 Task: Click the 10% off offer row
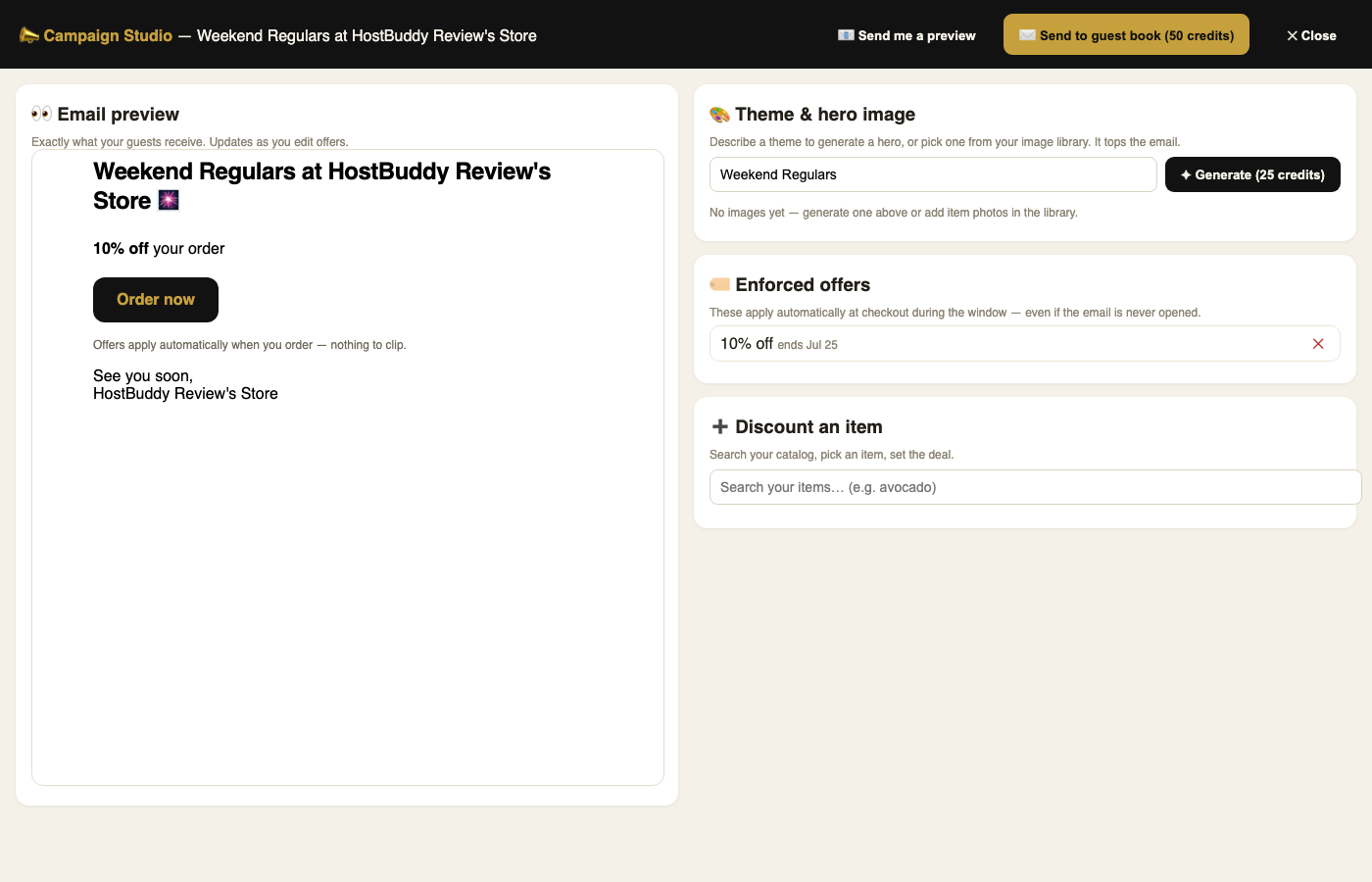pyautogui.click(x=1024, y=344)
